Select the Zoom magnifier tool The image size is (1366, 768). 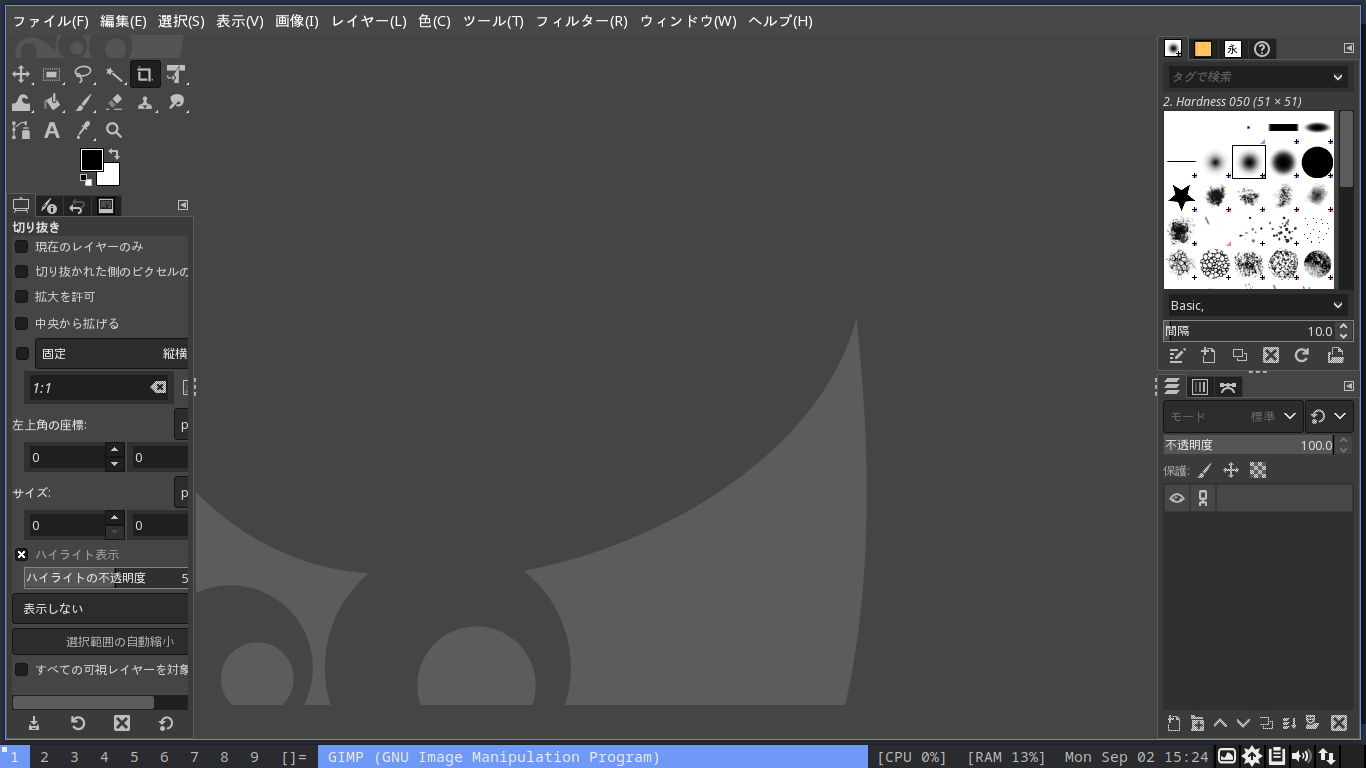(114, 130)
